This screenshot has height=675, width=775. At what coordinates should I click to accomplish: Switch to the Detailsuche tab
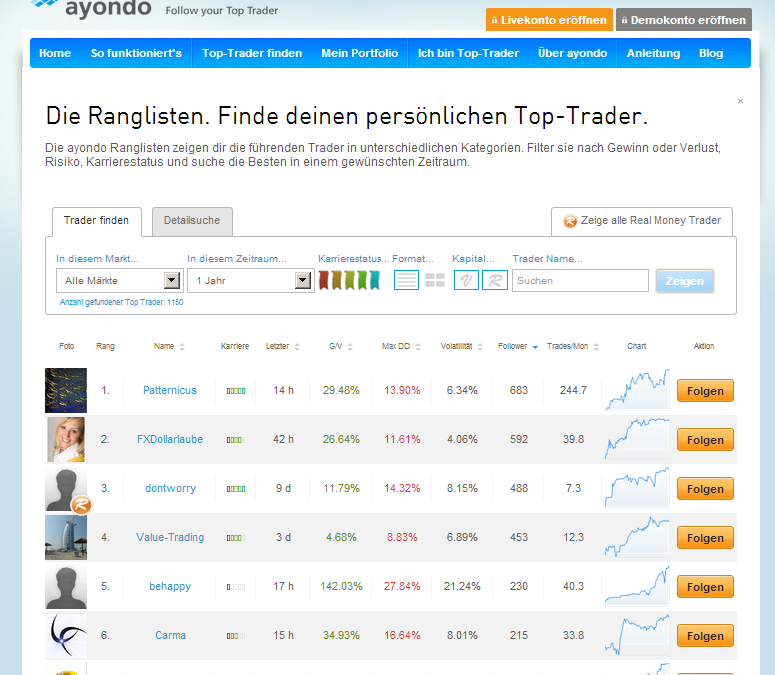pyautogui.click(x=192, y=220)
